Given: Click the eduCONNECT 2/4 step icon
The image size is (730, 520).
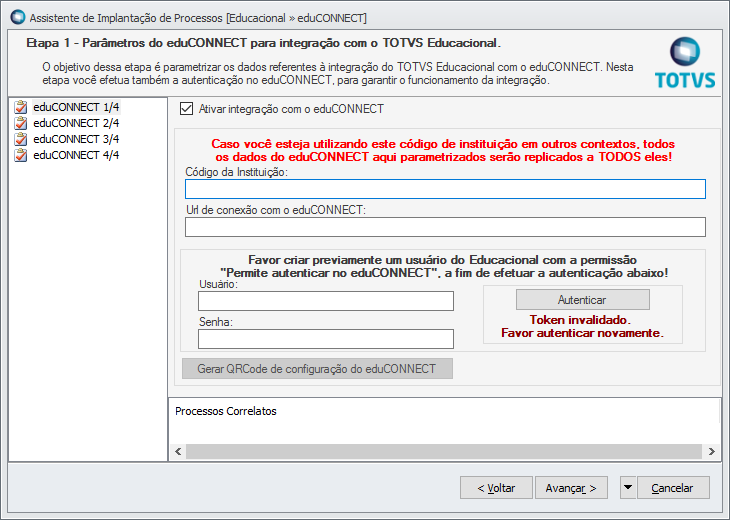Looking at the screenshot, I should pyautogui.click(x=21, y=123).
